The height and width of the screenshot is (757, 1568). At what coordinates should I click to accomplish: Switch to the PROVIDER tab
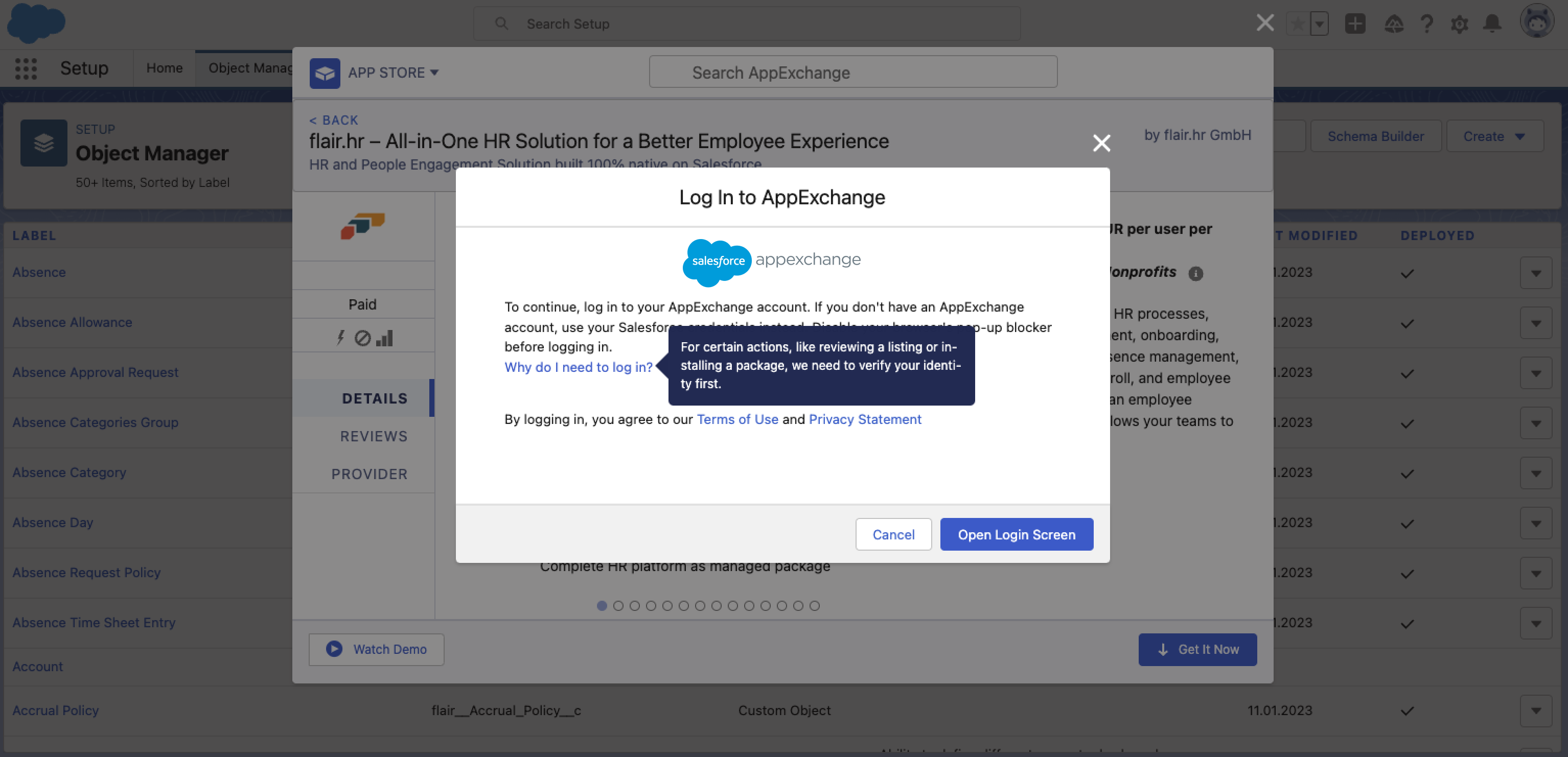click(x=369, y=474)
